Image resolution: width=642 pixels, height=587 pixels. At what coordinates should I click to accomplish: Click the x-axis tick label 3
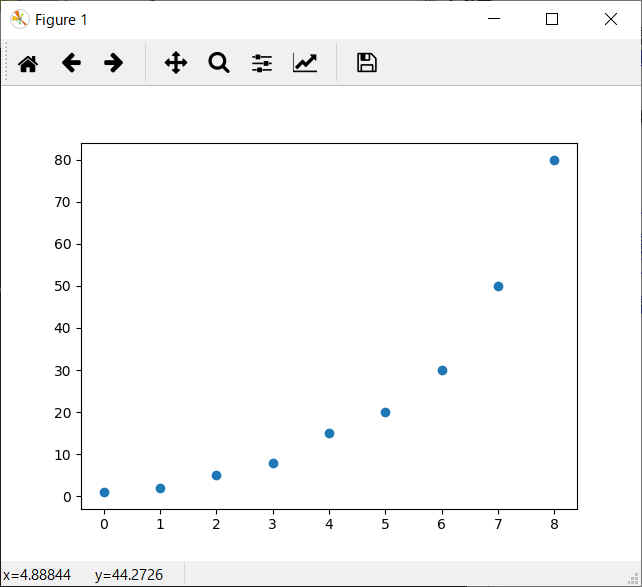(x=273, y=524)
